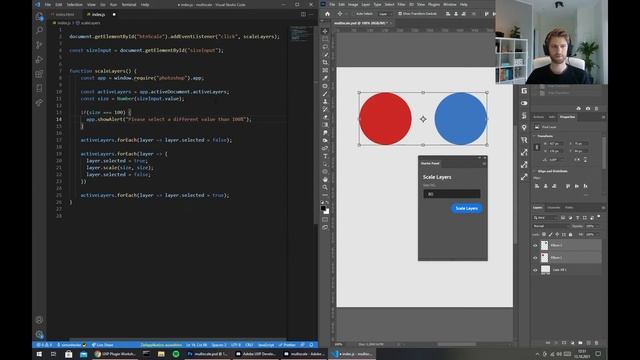Toggle the Auto-Select checkbox
Screen dimensions: 640x360
pos(353,14)
